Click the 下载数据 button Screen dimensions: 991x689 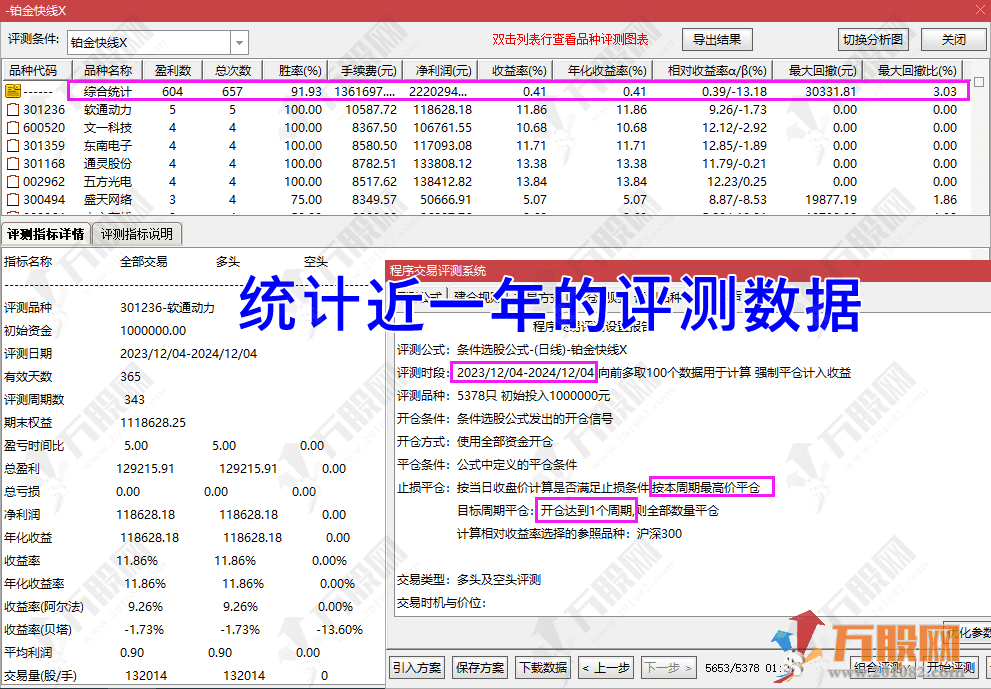click(x=543, y=668)
